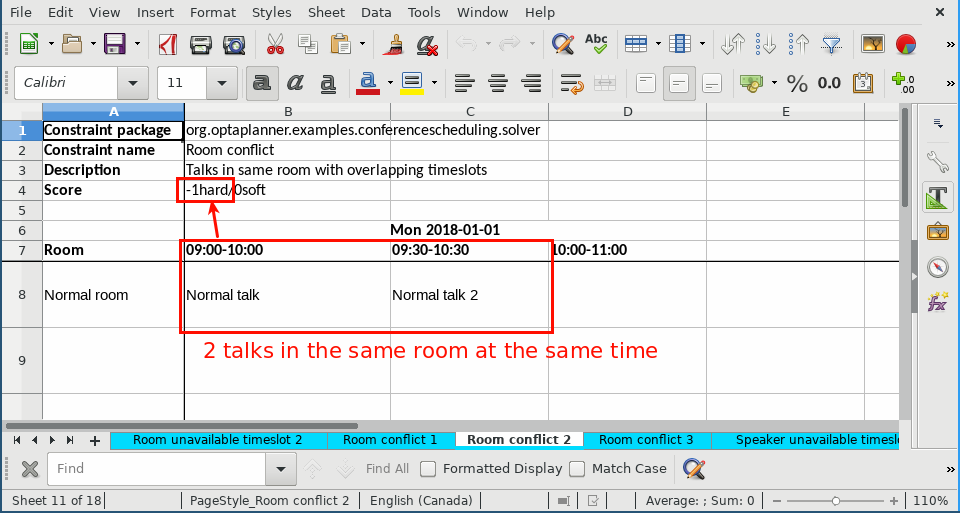Open the AutoFilter funnel icon
Viewport: 960px width, 513px height.
pos(831,44)
